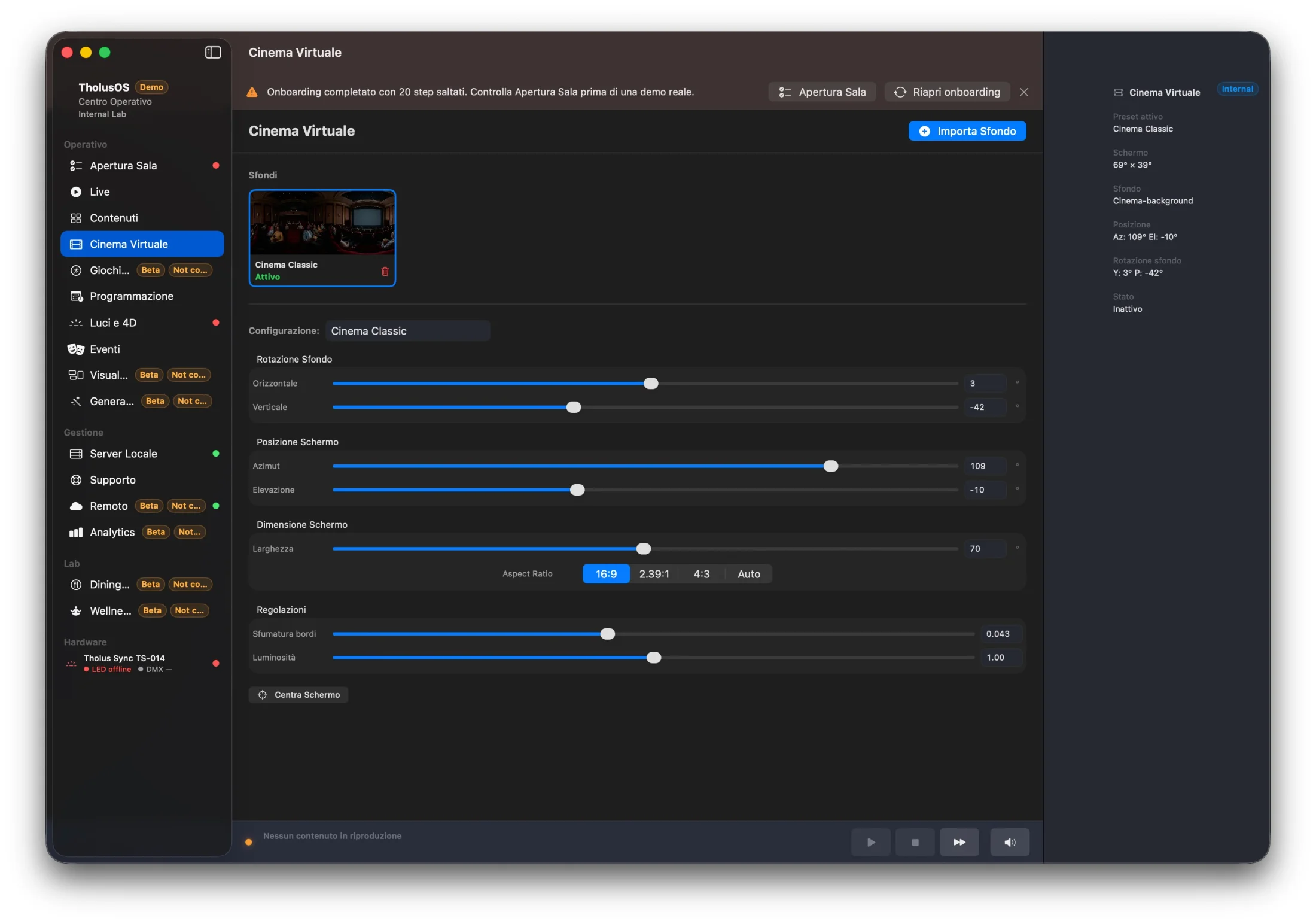
Task: Open Luci e 4D section
Action: tap(142, 323)
